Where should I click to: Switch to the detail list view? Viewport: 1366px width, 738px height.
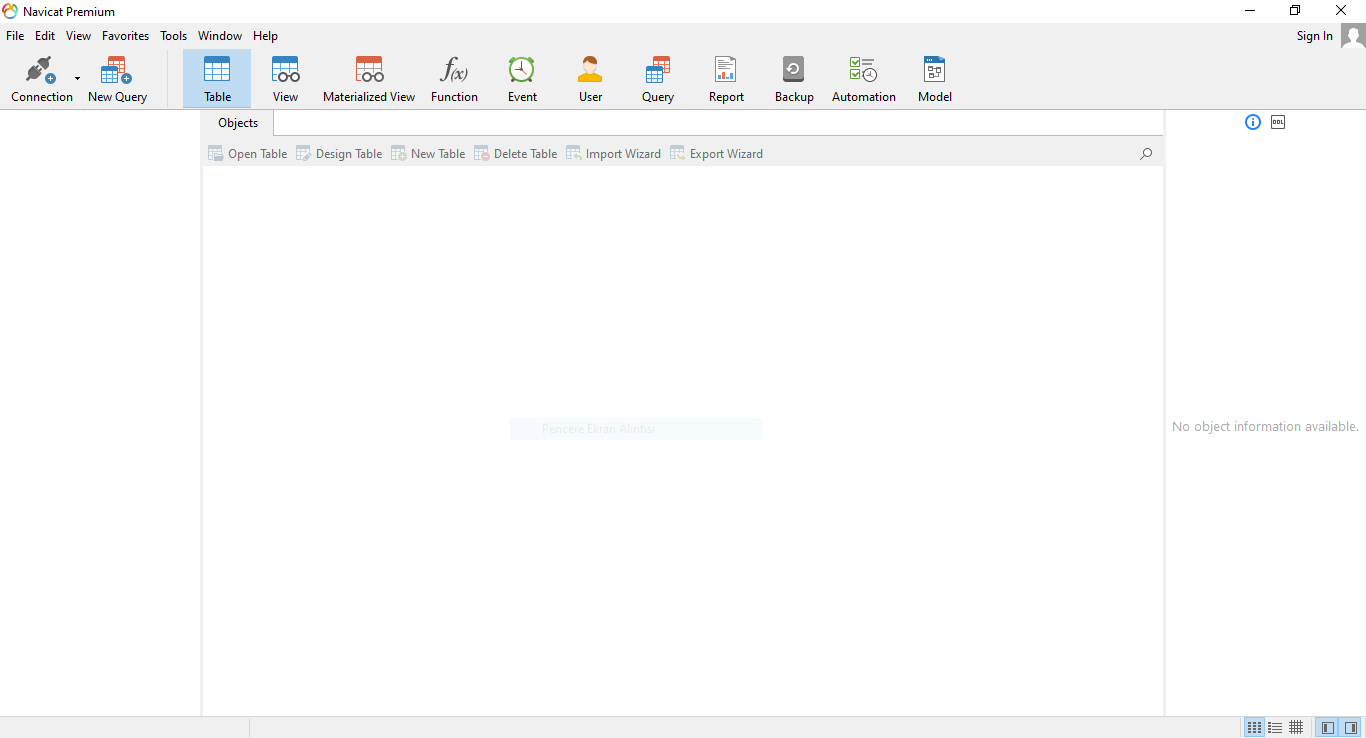tap(1275, 727)
